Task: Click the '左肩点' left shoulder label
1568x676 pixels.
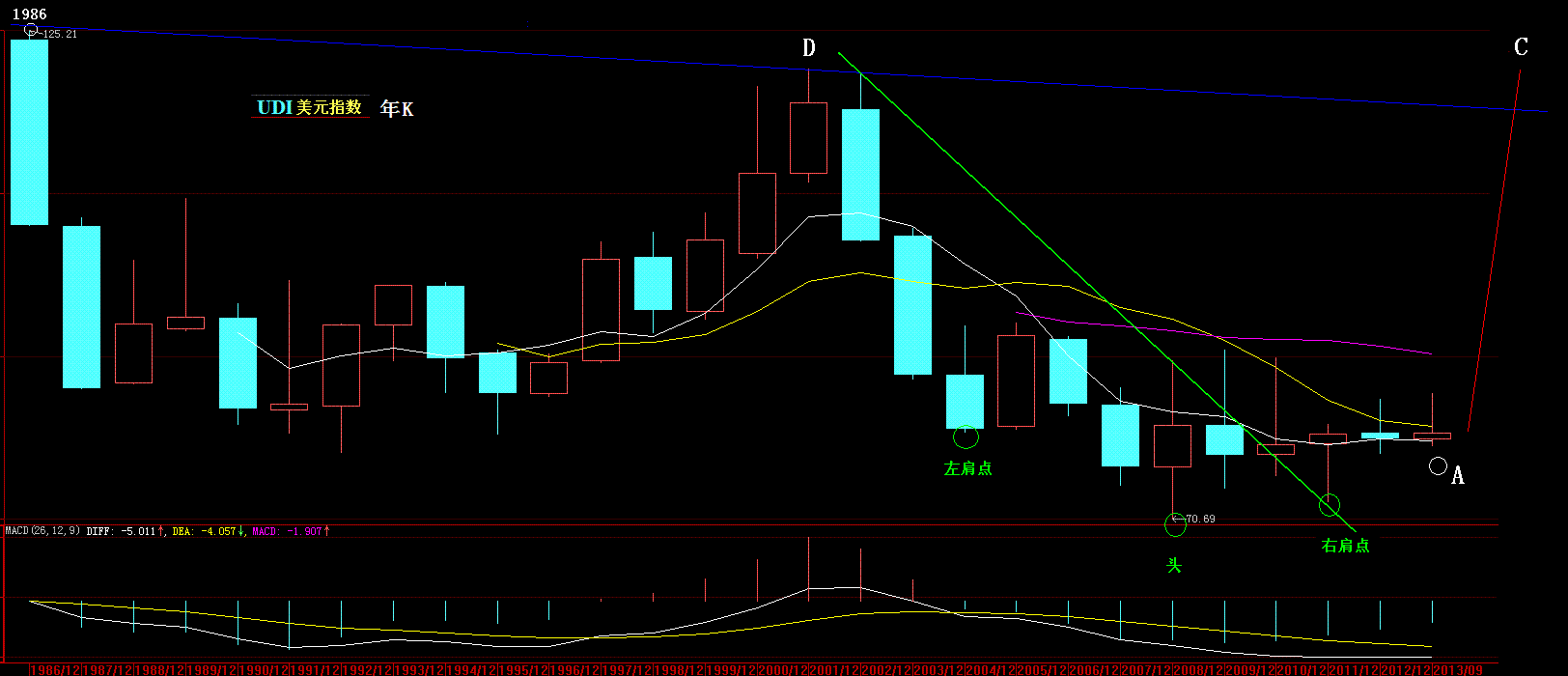Action: (967, 468)
